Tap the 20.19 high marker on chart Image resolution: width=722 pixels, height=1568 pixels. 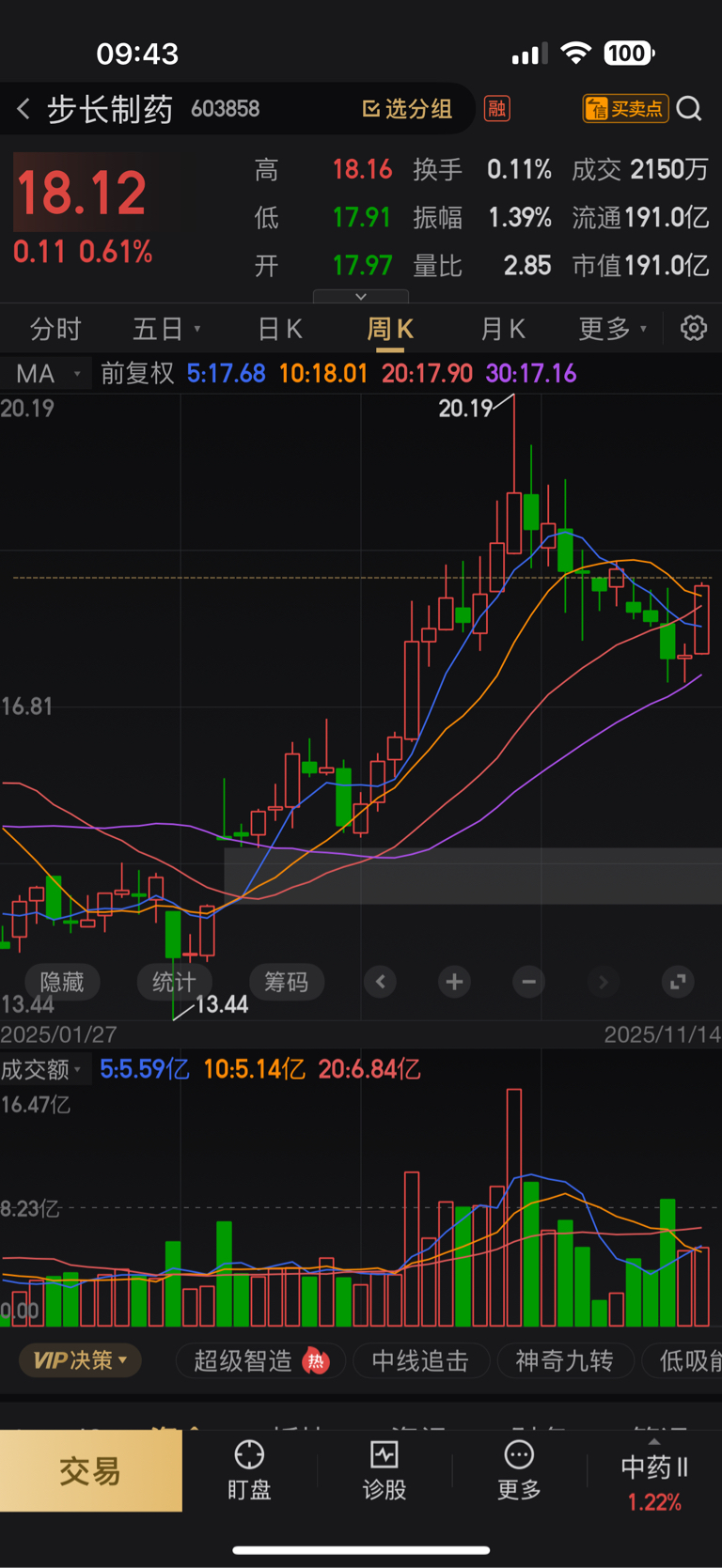465,409
